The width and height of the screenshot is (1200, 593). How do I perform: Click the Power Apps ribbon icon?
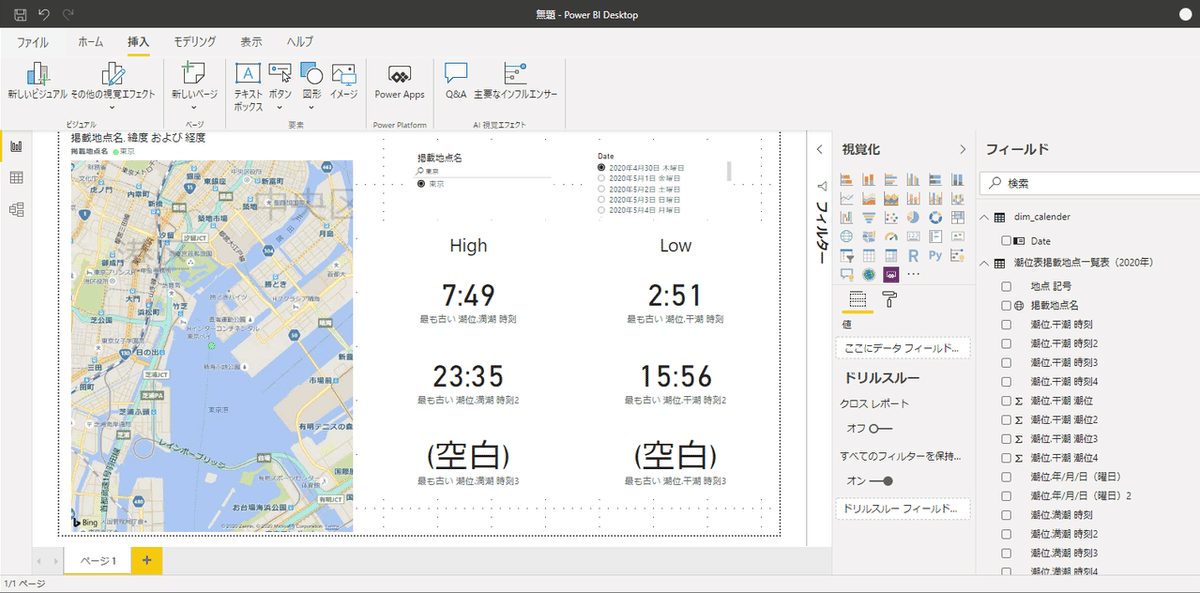pyautogui.click(x=400, y=82)
